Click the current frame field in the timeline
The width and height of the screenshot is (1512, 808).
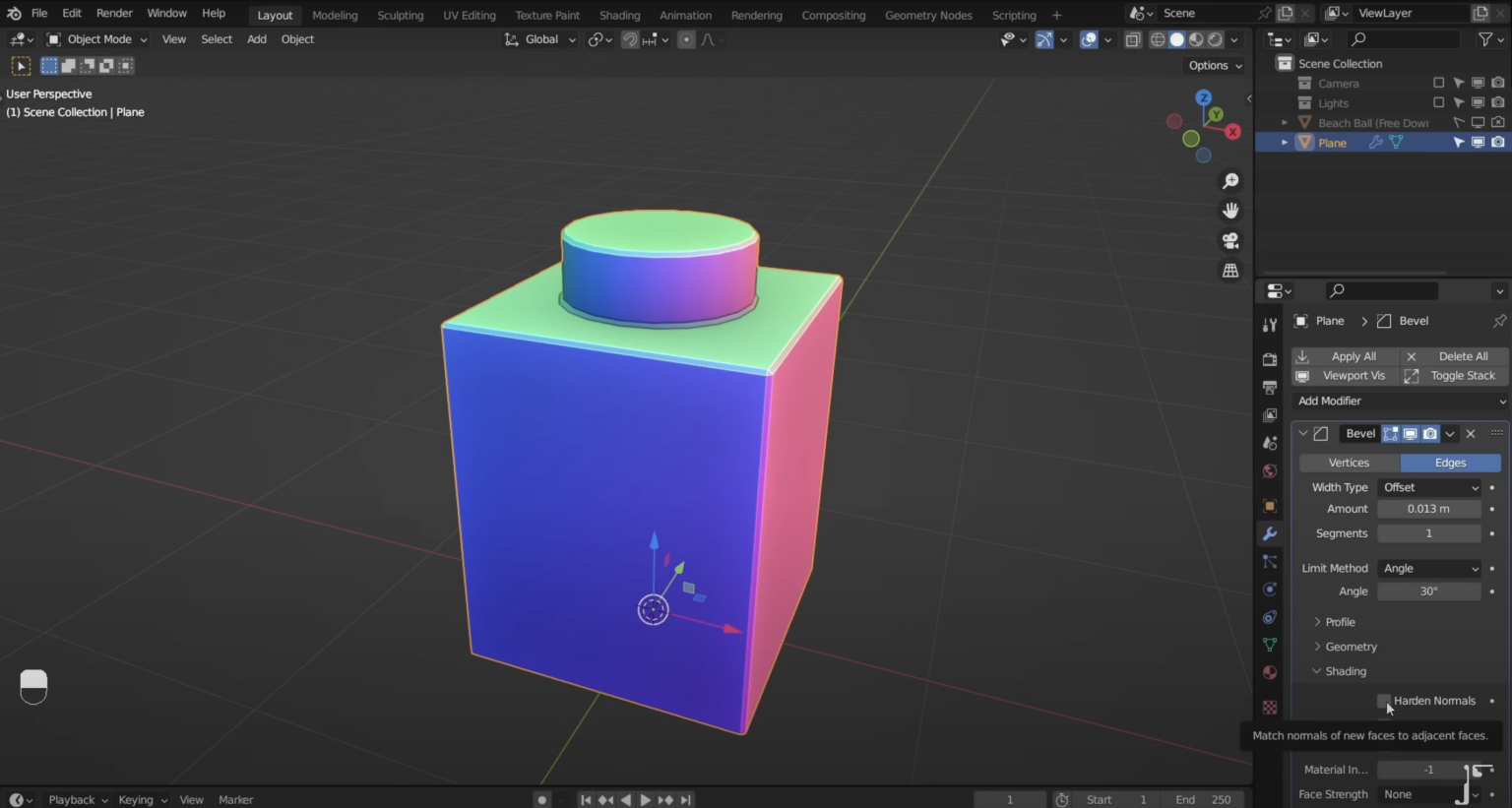(x=1009, y=799)
